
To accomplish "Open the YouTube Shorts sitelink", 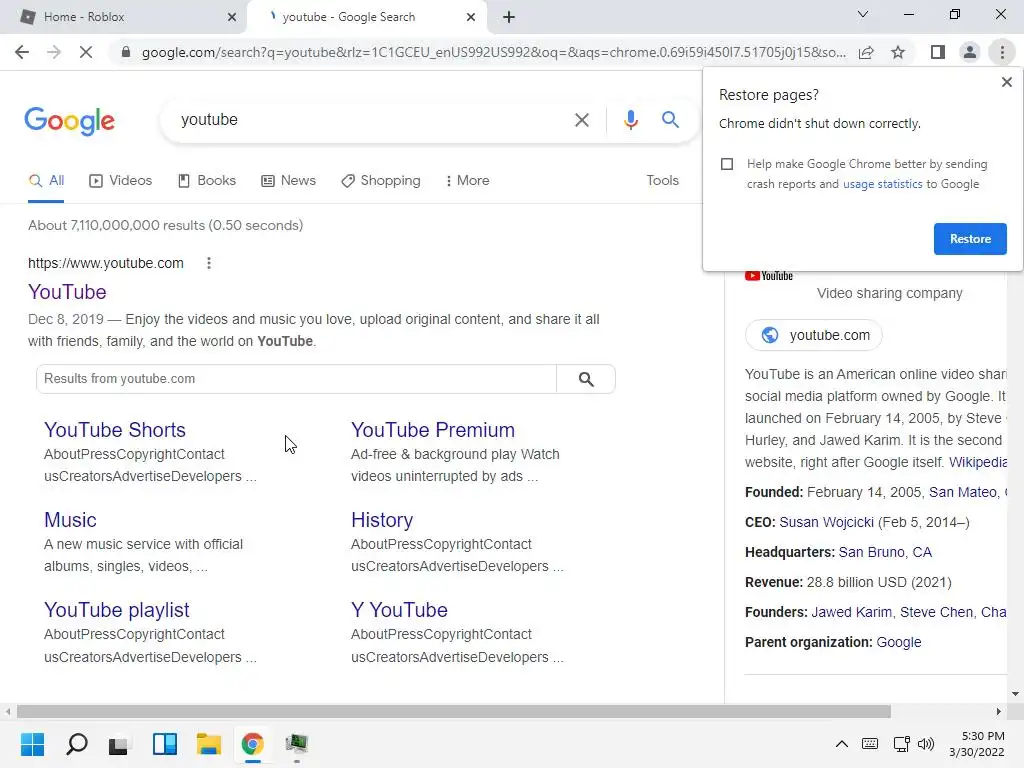I will [115, 430].
